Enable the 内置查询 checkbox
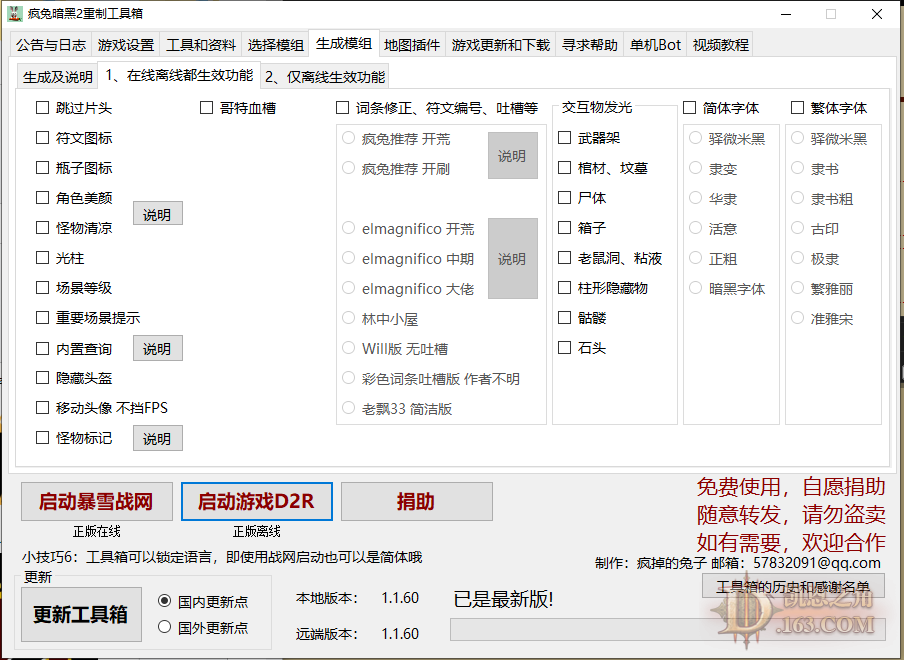The width and height of the screenshot is (904, 660). [42, 349]
